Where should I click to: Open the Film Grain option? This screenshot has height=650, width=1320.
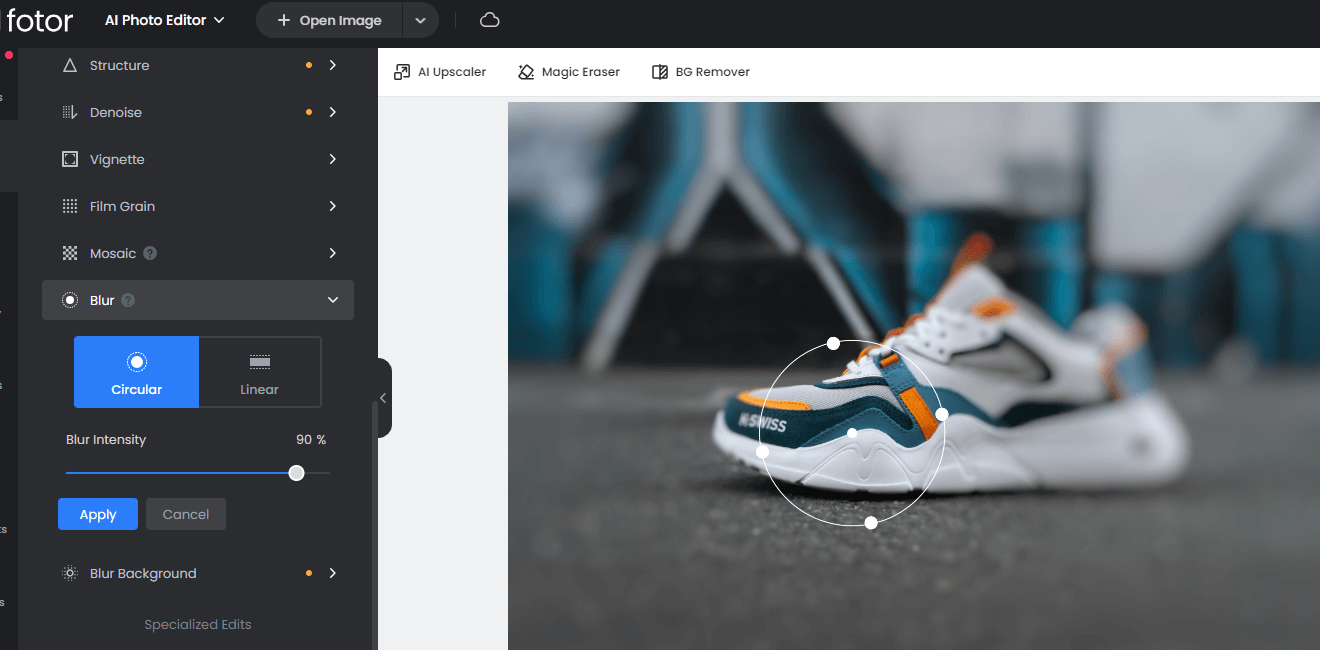click(122, 206)
